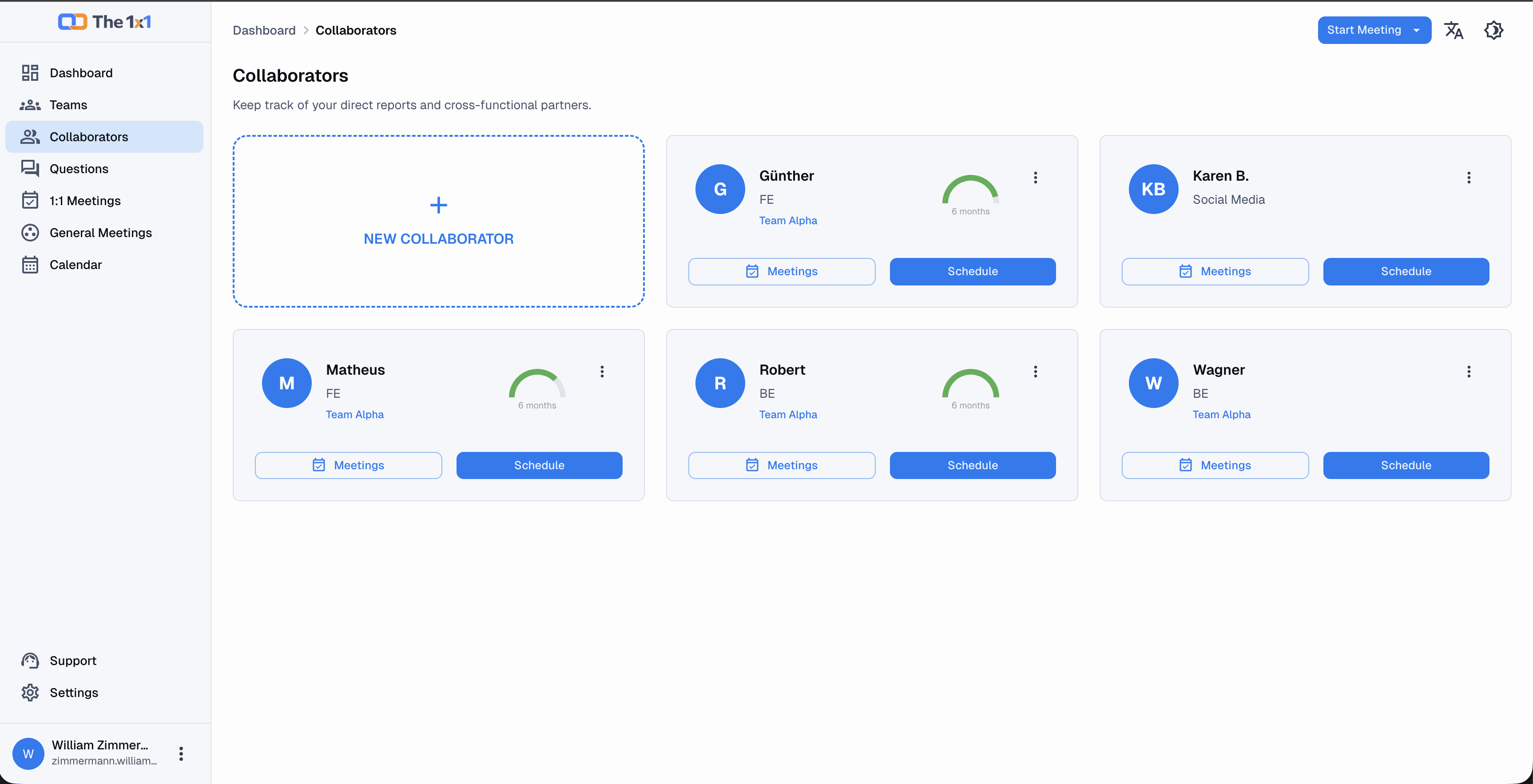The width and height of the screenshot is (1533, 784).
Task: Expand the Start Meeting dropdown arrow
Action: coord(1416,30)
